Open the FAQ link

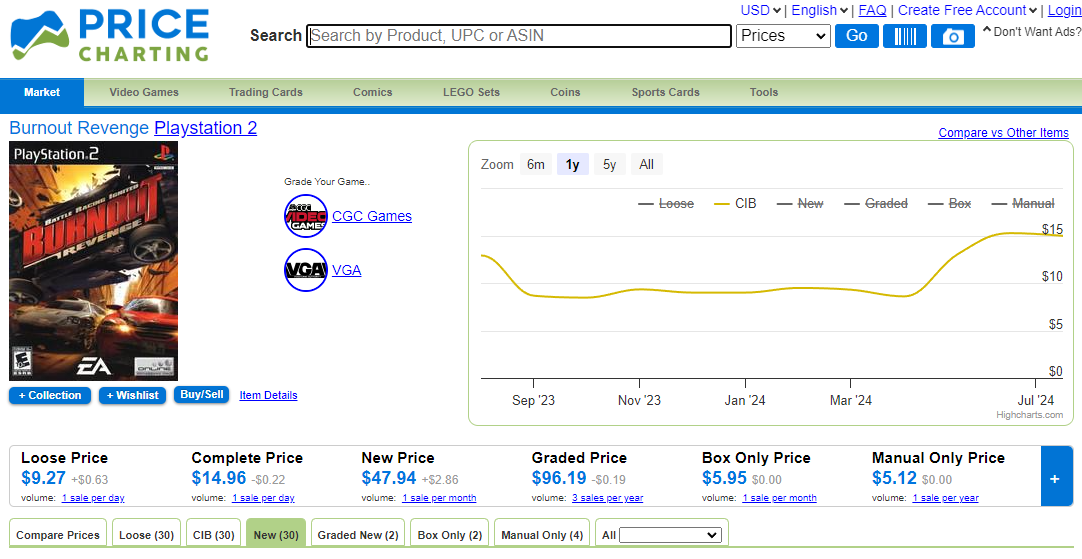point(872,10)
